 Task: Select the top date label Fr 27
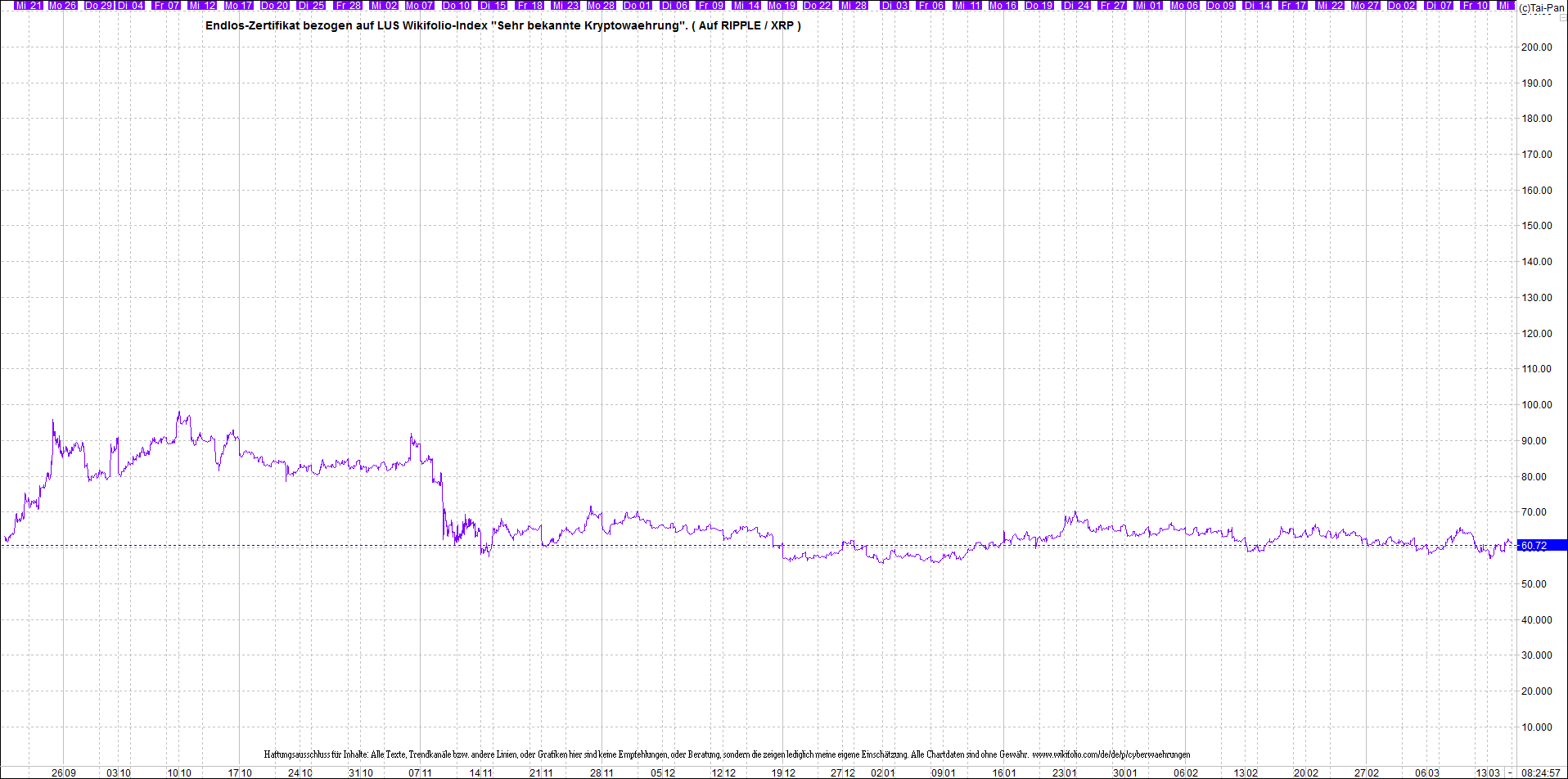pos(1113,5)
